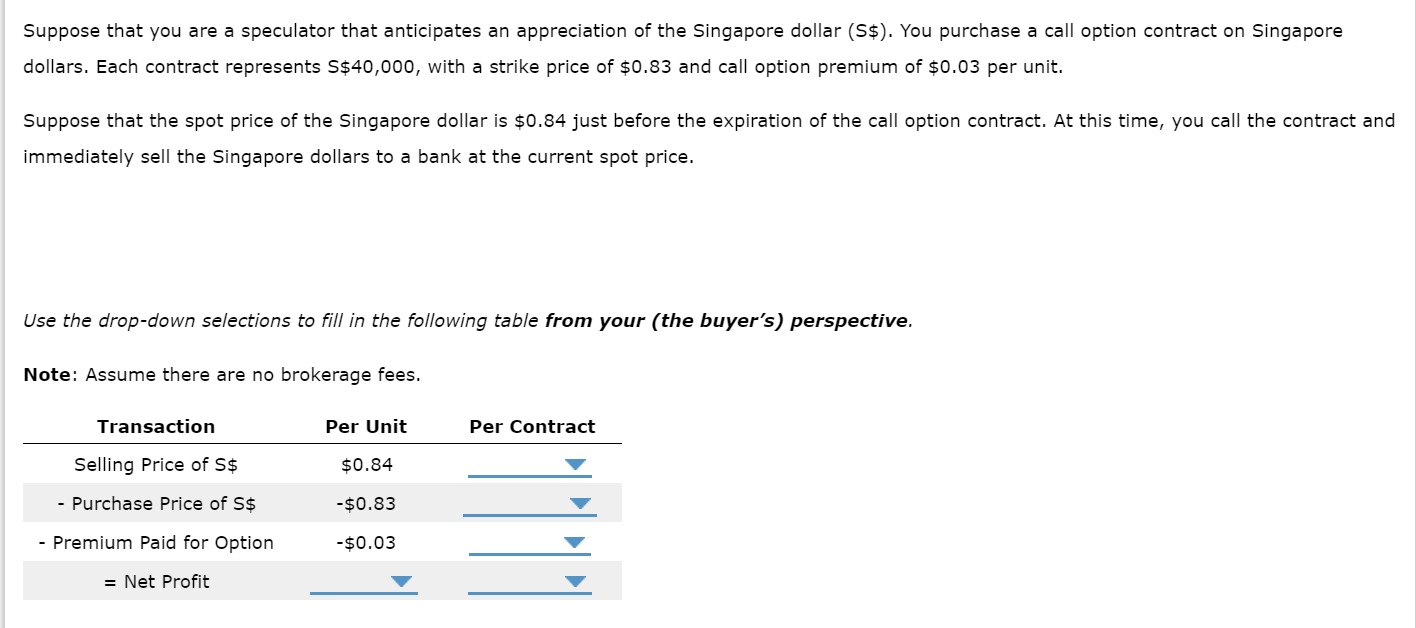Open the Selling Price per contract dropdown
Viewport: 1416px width, 628px height.
pyautogui.click(x=530, y=466)
